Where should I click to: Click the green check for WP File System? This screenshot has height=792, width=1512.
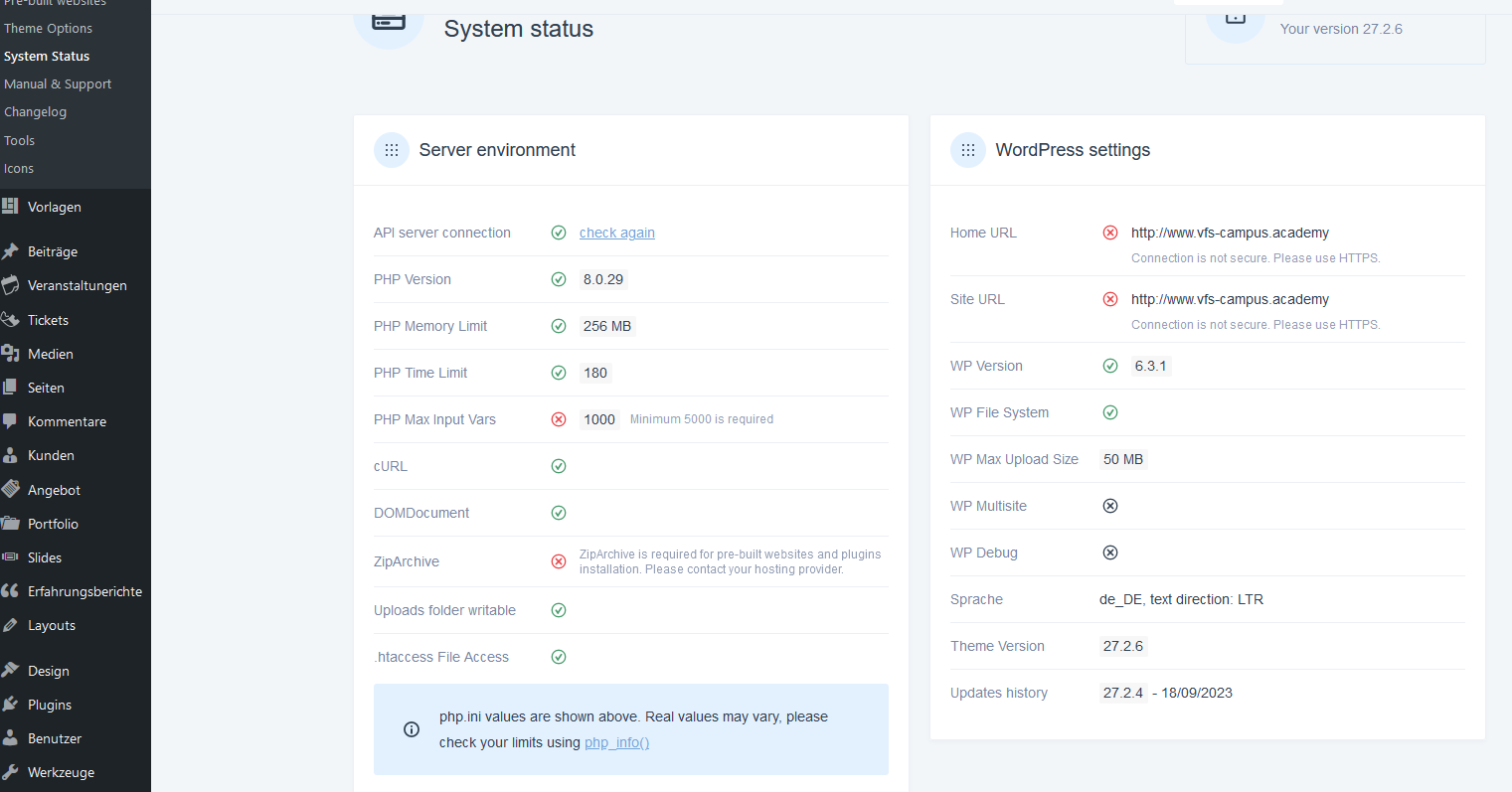(1110, 412)
